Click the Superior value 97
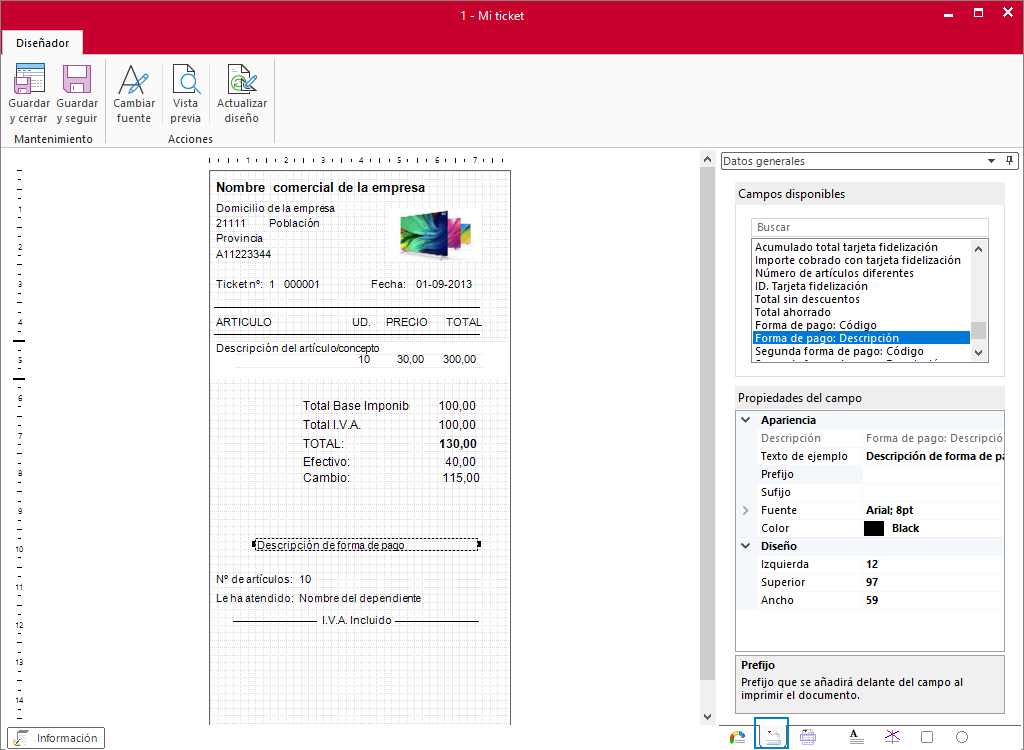This screenshot has height=750, width=1024. [934, 583]
